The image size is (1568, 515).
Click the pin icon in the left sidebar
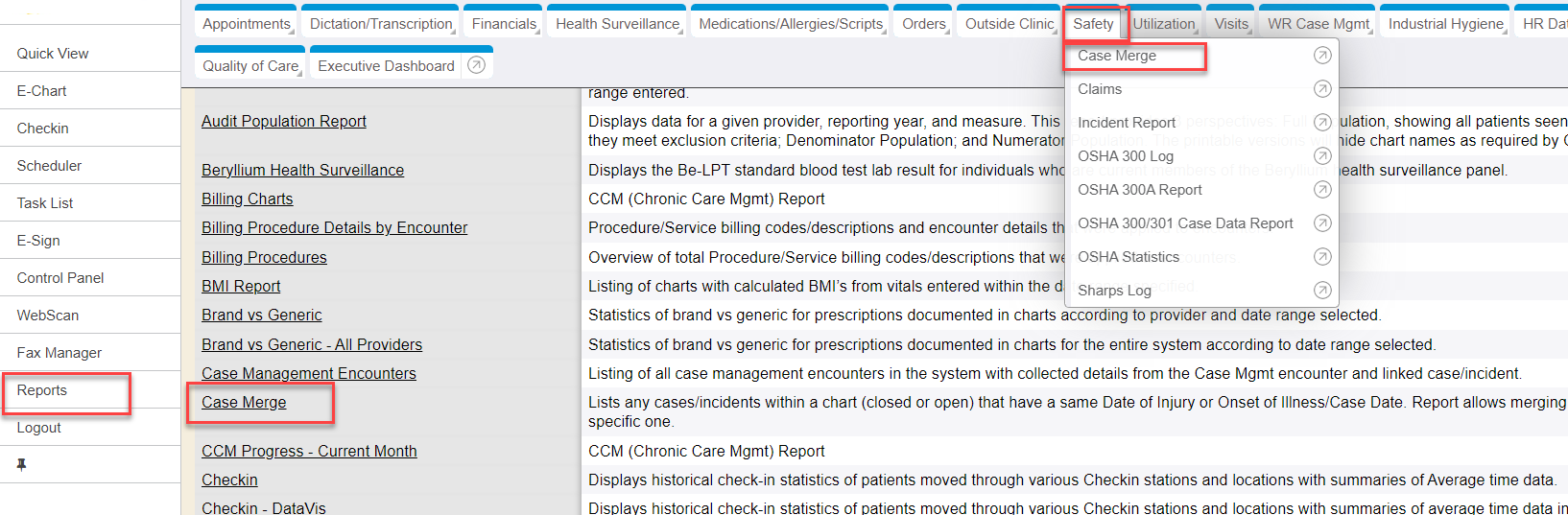21,465
